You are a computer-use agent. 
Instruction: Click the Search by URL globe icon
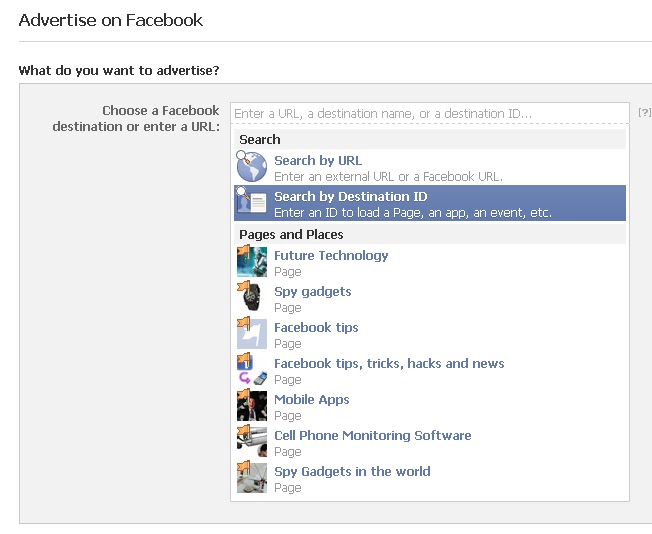(252, 167)
